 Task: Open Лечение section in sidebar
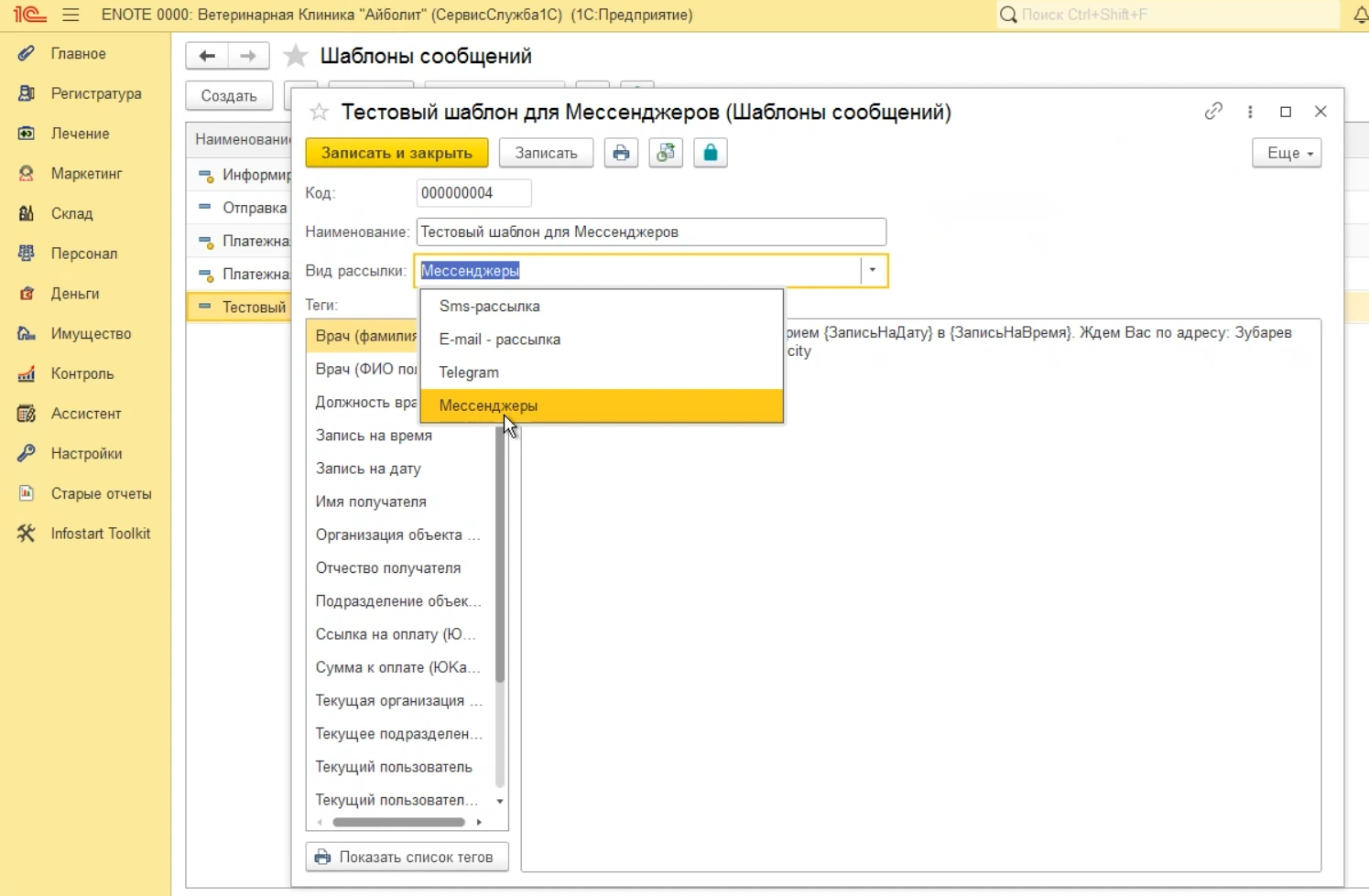(x=80, y=134)
